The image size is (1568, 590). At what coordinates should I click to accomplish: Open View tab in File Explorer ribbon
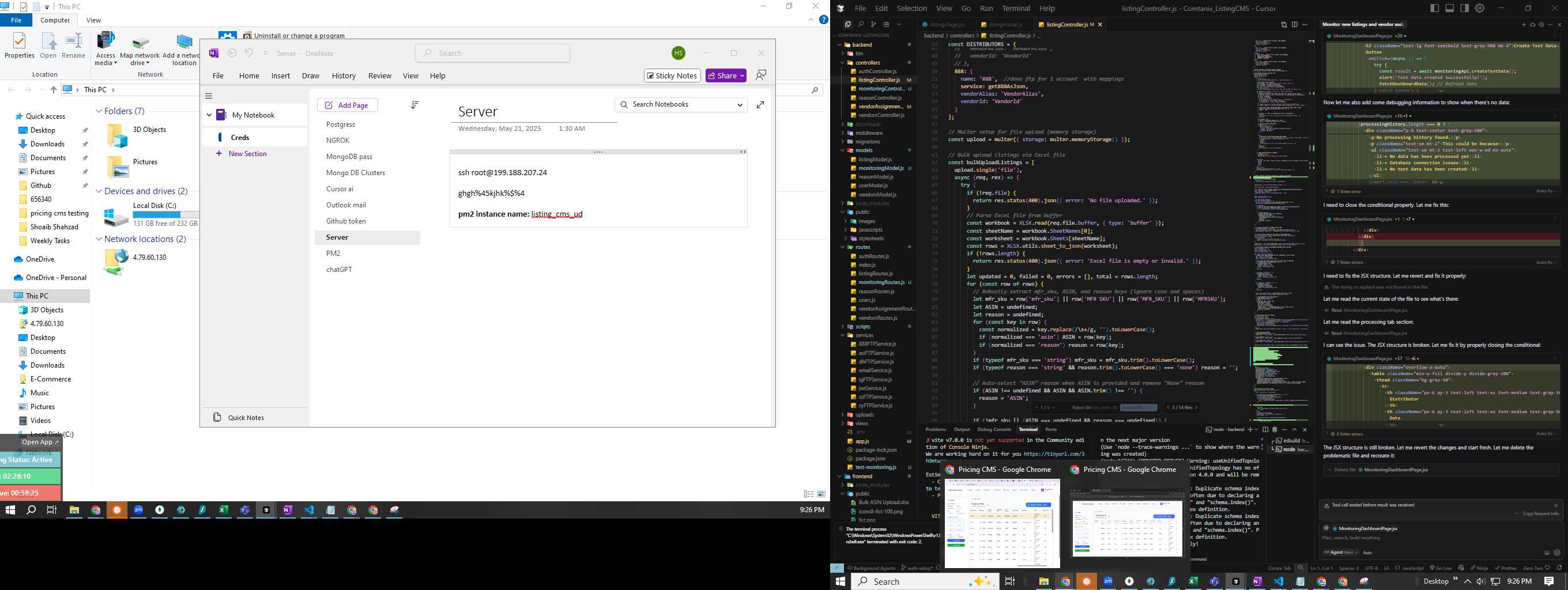pyautogui.click(x=94, y=20)
